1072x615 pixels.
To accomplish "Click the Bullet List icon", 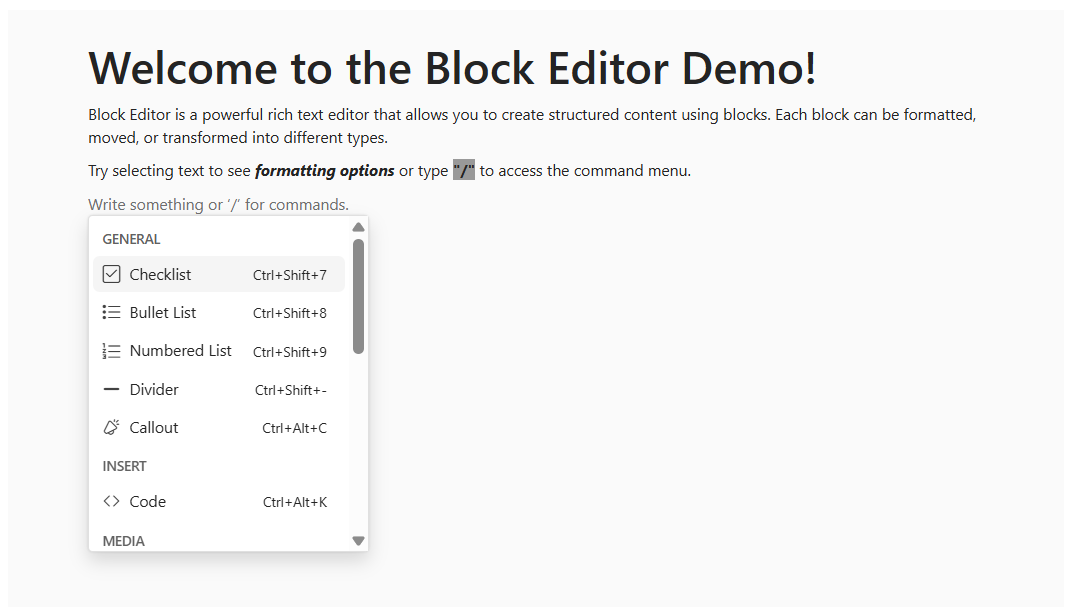I will (111, 312).
